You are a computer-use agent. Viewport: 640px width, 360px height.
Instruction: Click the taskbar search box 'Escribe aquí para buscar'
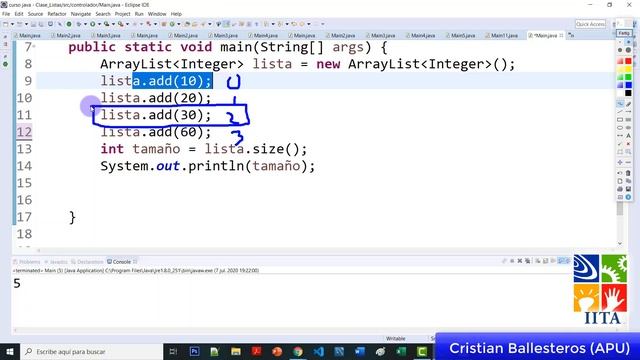click(x=91, y=351)
